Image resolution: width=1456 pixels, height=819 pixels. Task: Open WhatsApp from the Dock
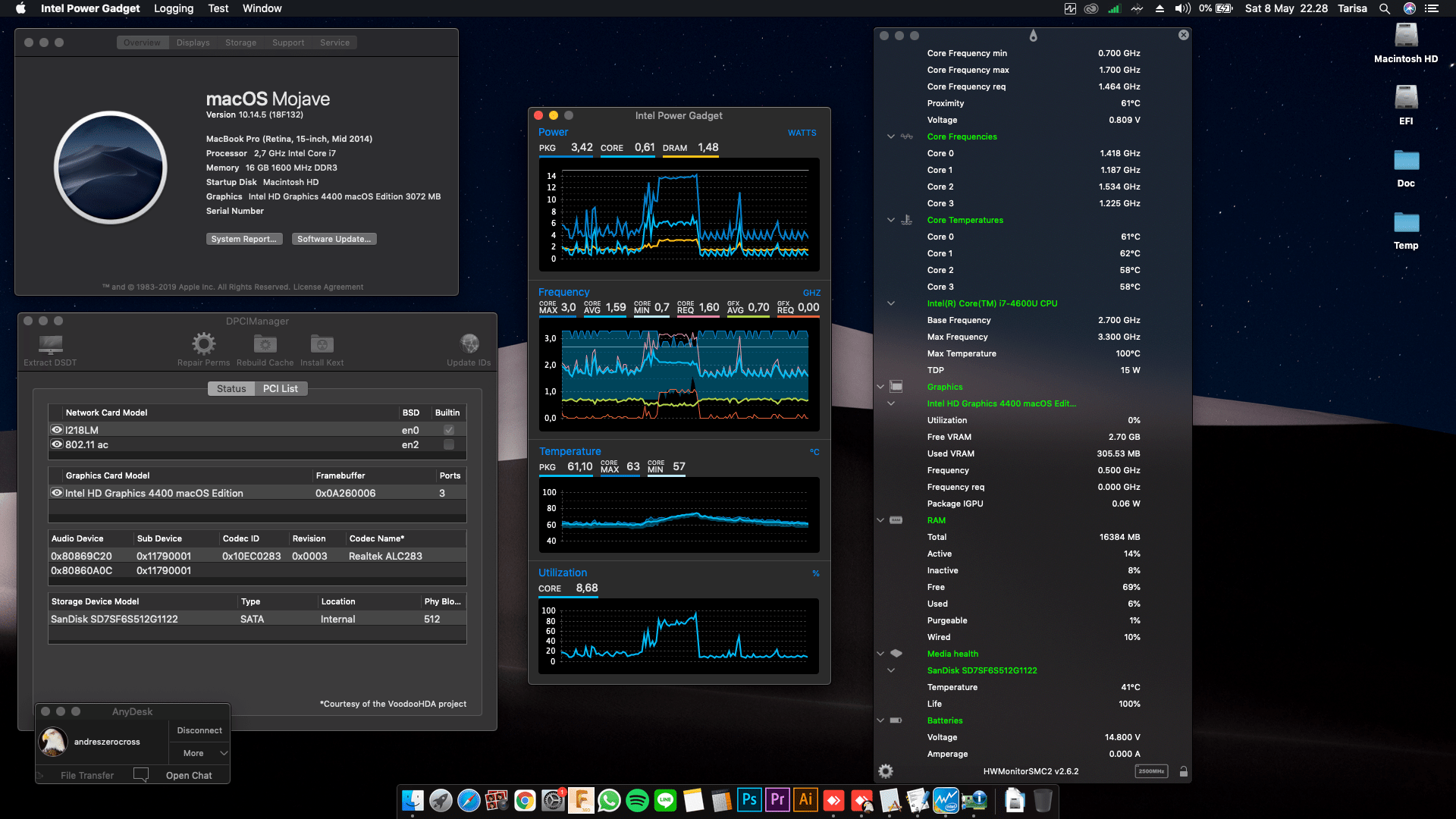tap(609, 801)
